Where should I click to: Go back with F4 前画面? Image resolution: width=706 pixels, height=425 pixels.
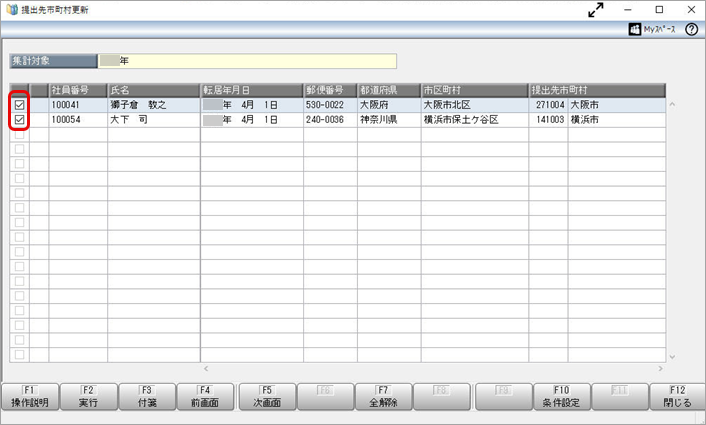pyautogui.click(x=205, y=397)
